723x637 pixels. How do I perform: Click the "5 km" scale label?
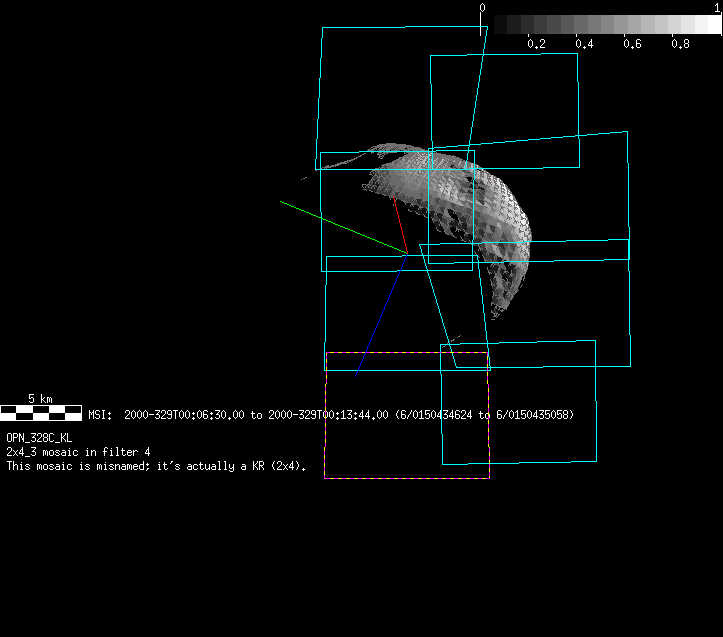40,398
